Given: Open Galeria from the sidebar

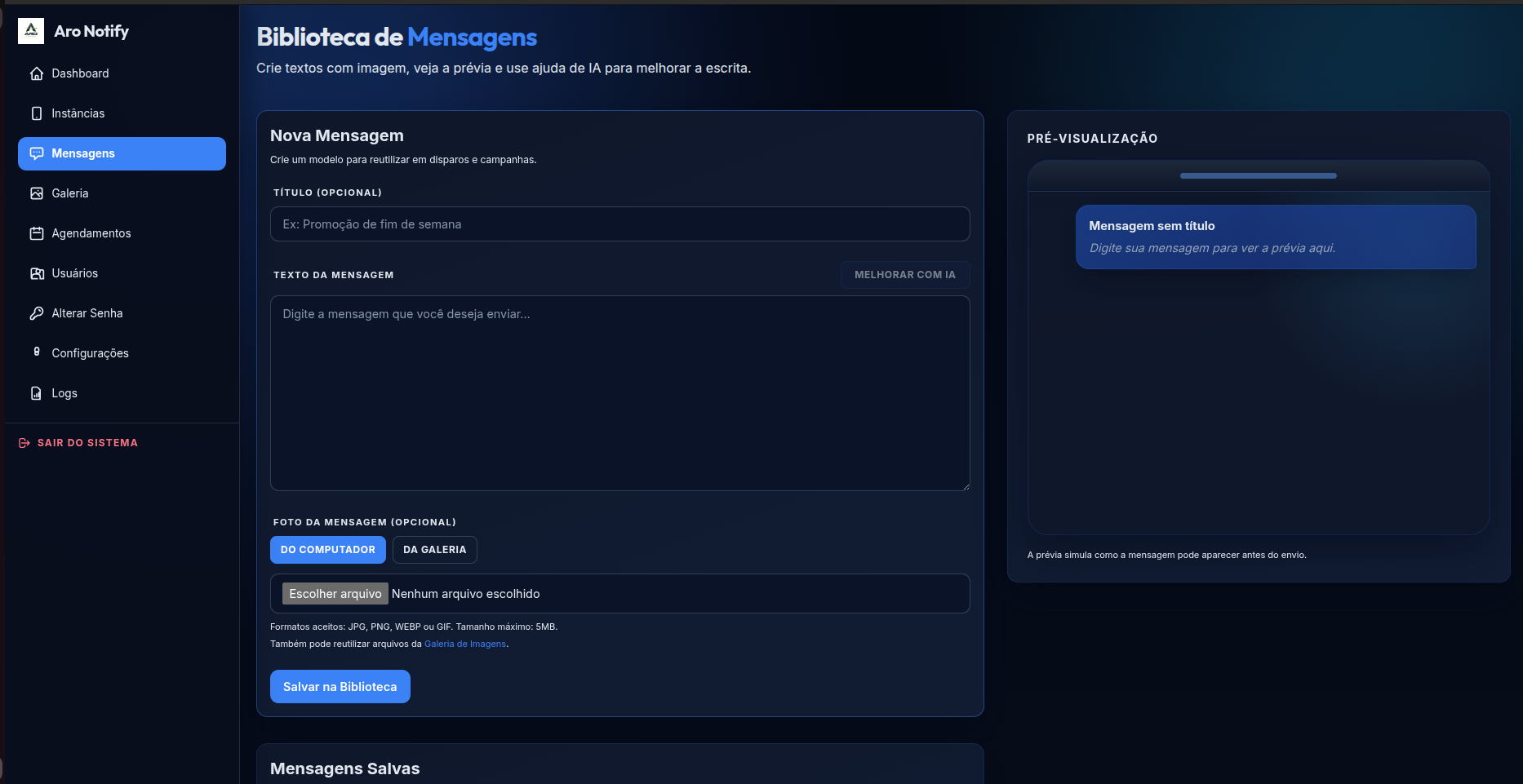Looking at the screenshot, I should (122, 193).
